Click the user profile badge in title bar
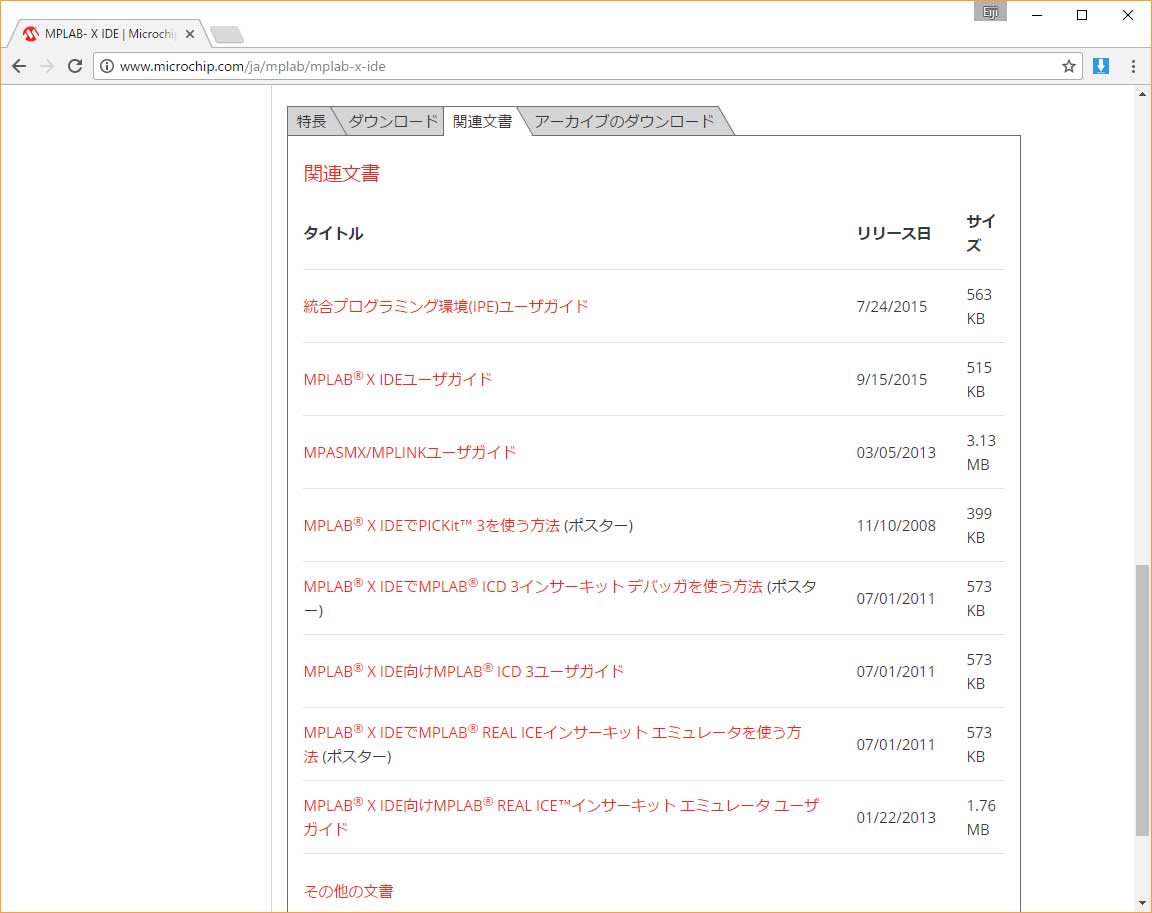Screen dimensions: 1152x913 coord(990,12)
